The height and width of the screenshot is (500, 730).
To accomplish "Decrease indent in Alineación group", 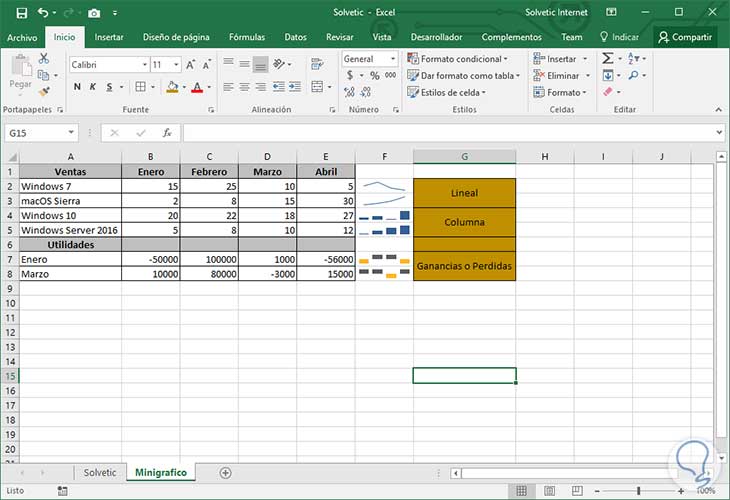I will [278, 87].
